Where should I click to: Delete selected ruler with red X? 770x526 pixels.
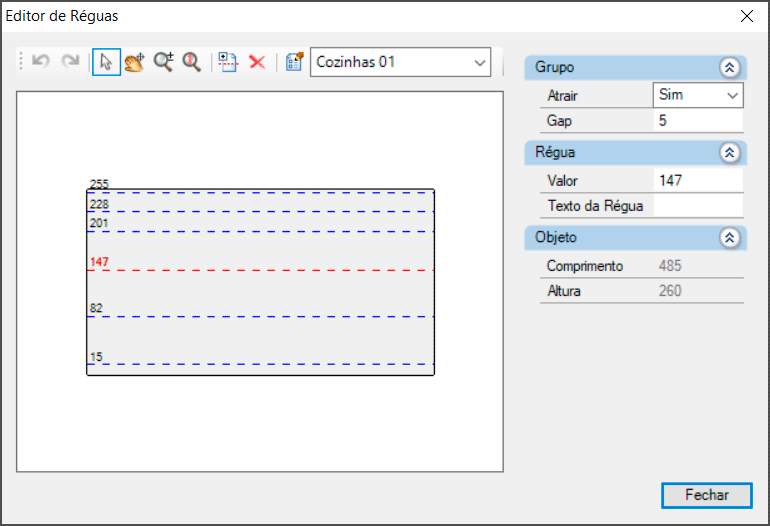click(x=257, y=62)
